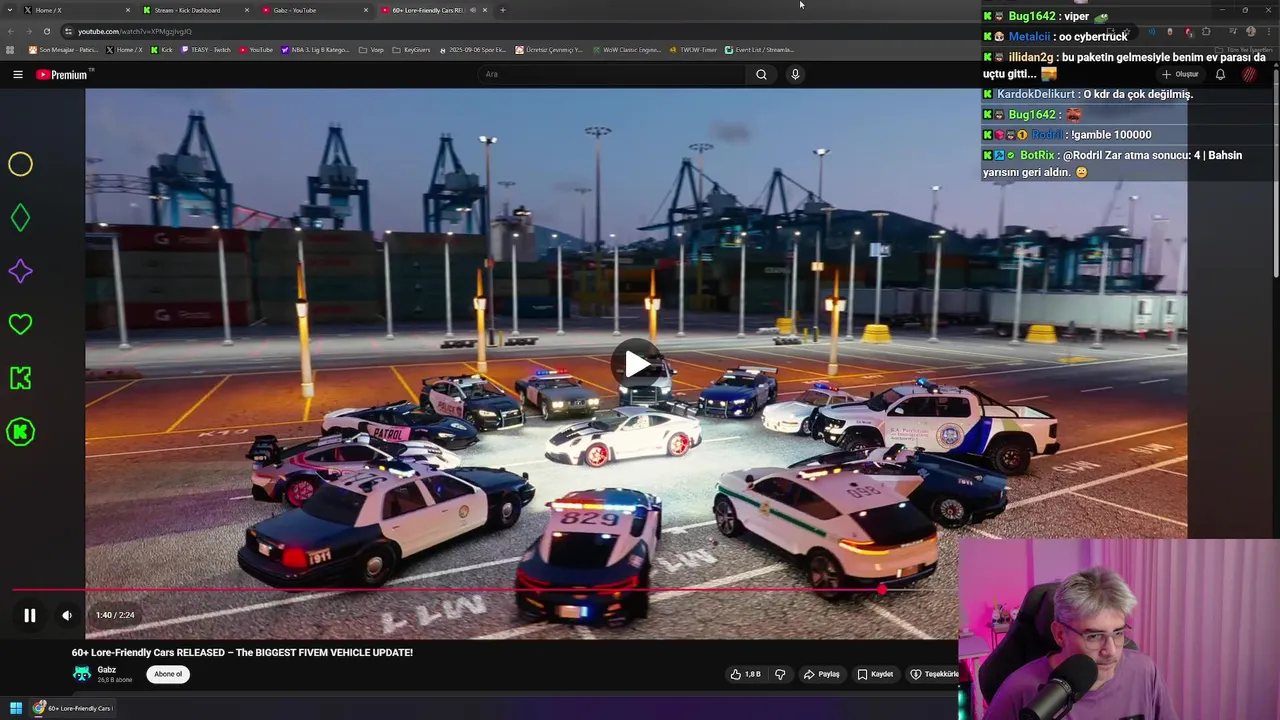Click the yellow circle overlay icon
The height and width of the screenshot is (720, 1280).
[20, 164]
